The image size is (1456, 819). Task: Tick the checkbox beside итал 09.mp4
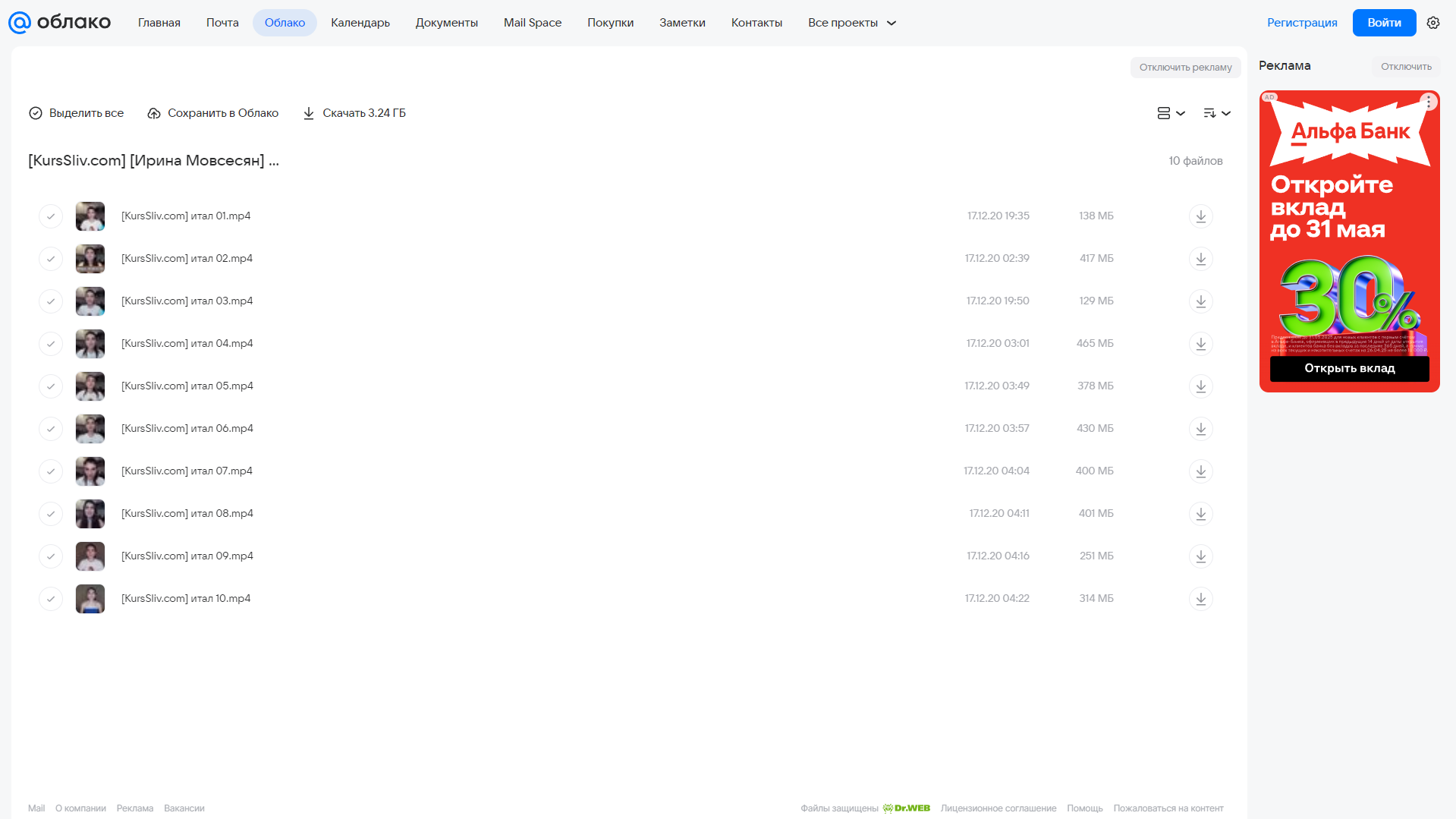[x=51, y=556]
